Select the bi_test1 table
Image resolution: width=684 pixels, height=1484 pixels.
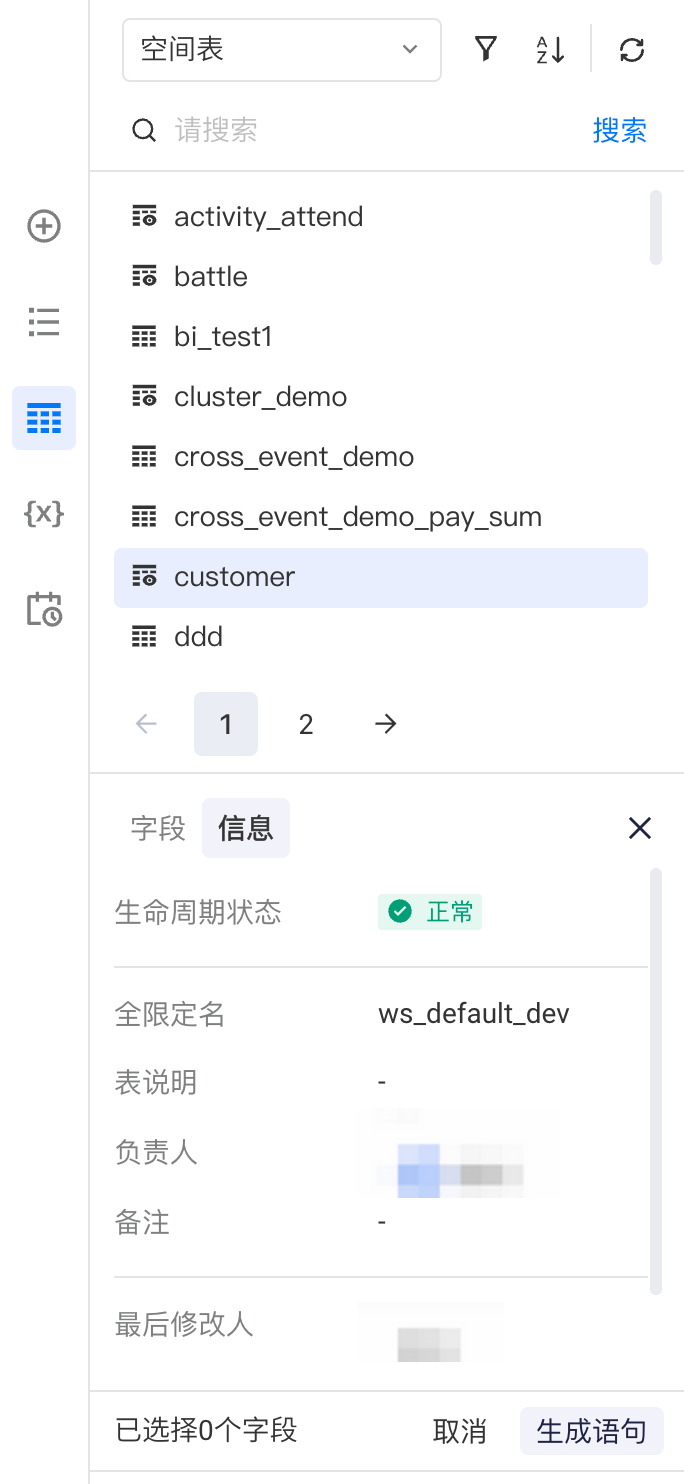(381, 337)
